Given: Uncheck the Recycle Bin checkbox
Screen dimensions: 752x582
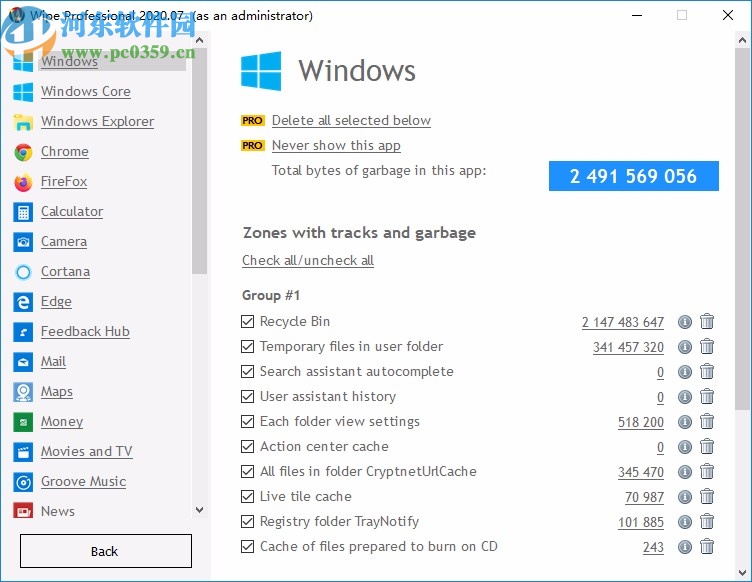Looking at the screenshot, I should click(247, 321).
